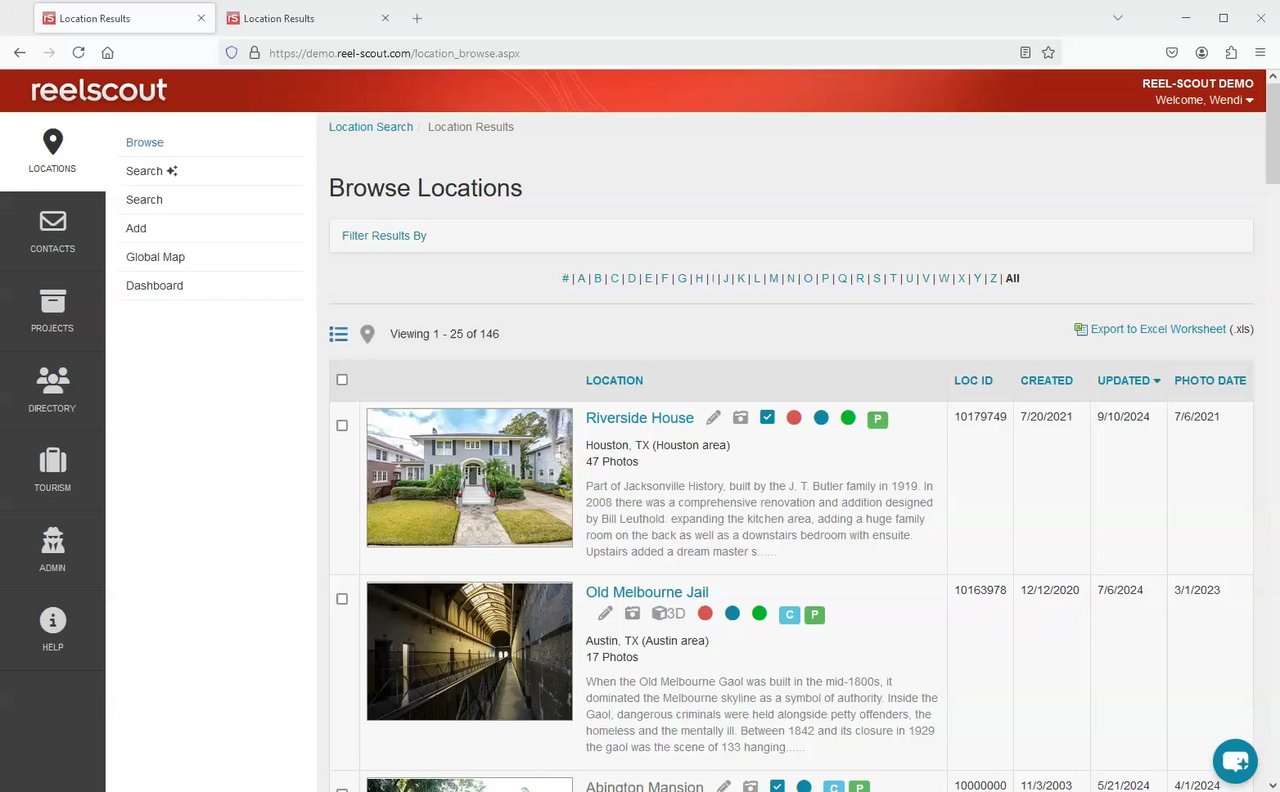Bookmark this page with the star icon
1280x792 pixels.
click(x=1048, y=53)
